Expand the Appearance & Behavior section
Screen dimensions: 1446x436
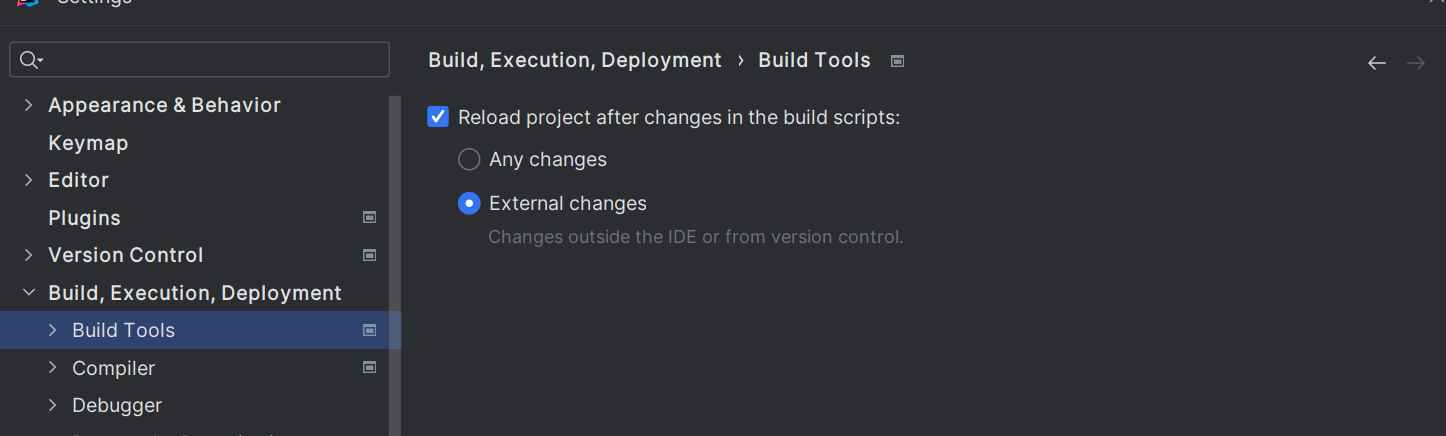tap(28, 105)
